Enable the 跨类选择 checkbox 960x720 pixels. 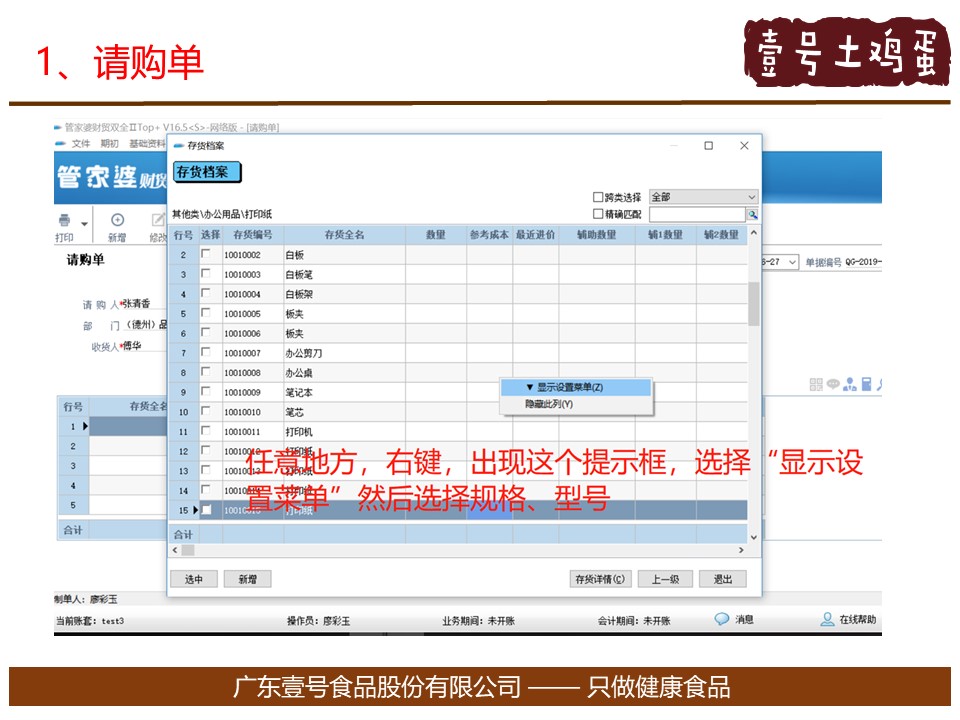[598, 198]
